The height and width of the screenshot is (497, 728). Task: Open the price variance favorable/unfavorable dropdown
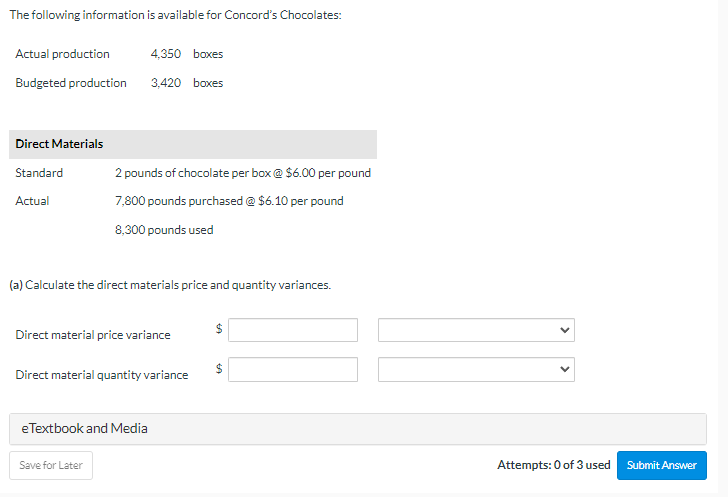[476, 330]
